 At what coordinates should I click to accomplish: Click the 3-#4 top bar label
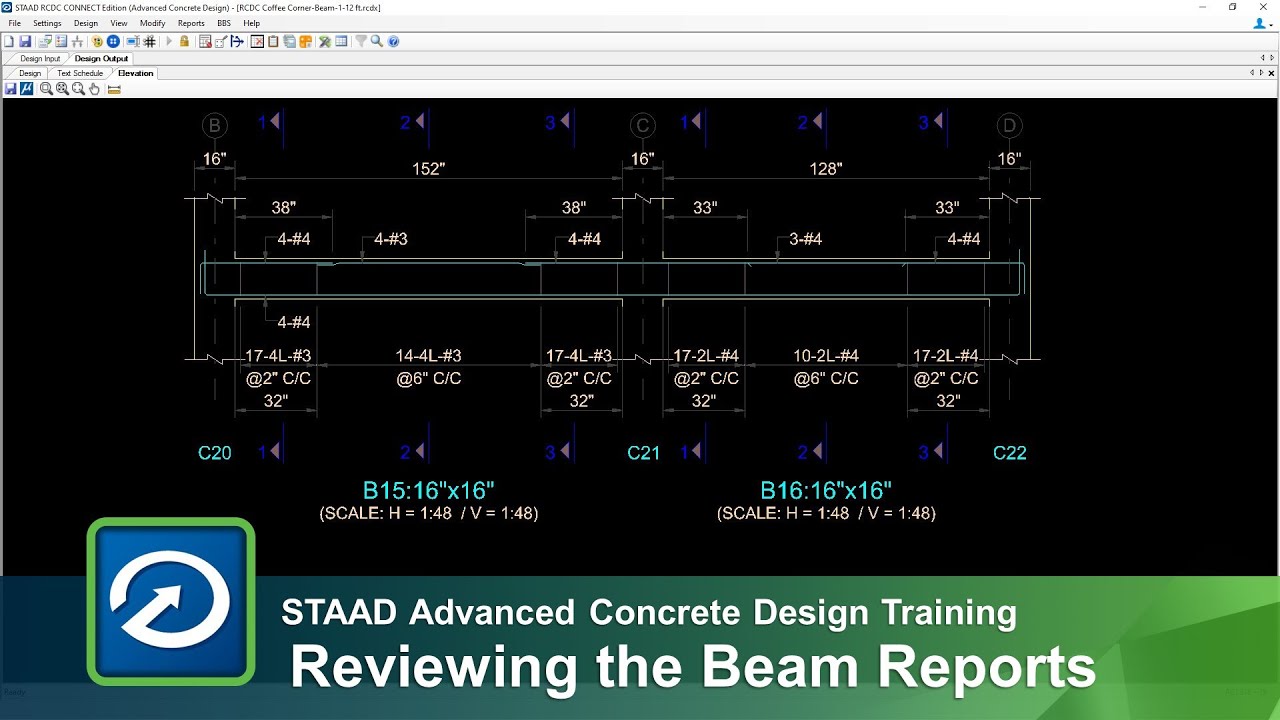tap(805, 239)
